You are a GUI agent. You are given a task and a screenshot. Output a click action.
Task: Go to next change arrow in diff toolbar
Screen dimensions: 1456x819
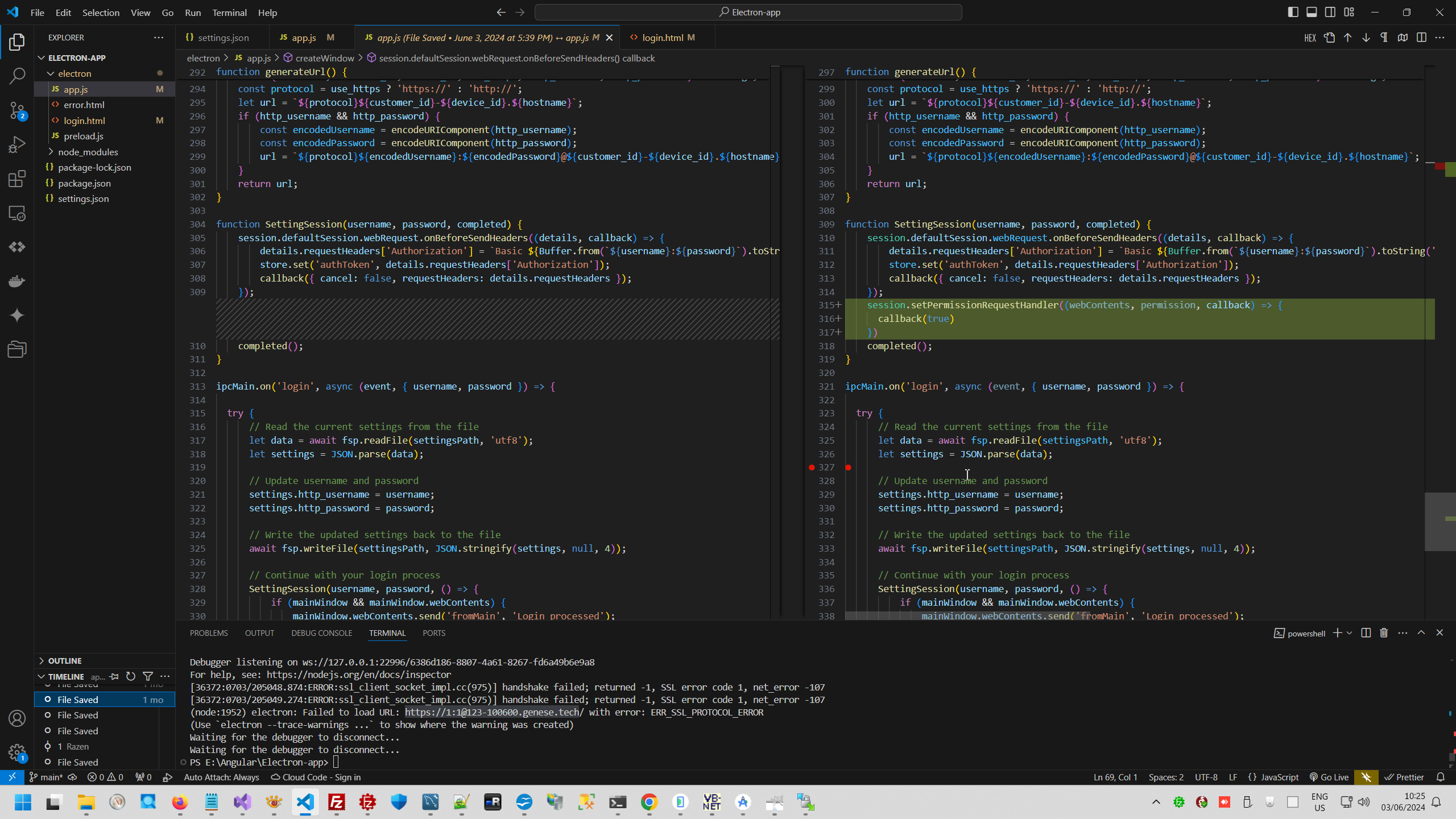tap(1366, 38)
